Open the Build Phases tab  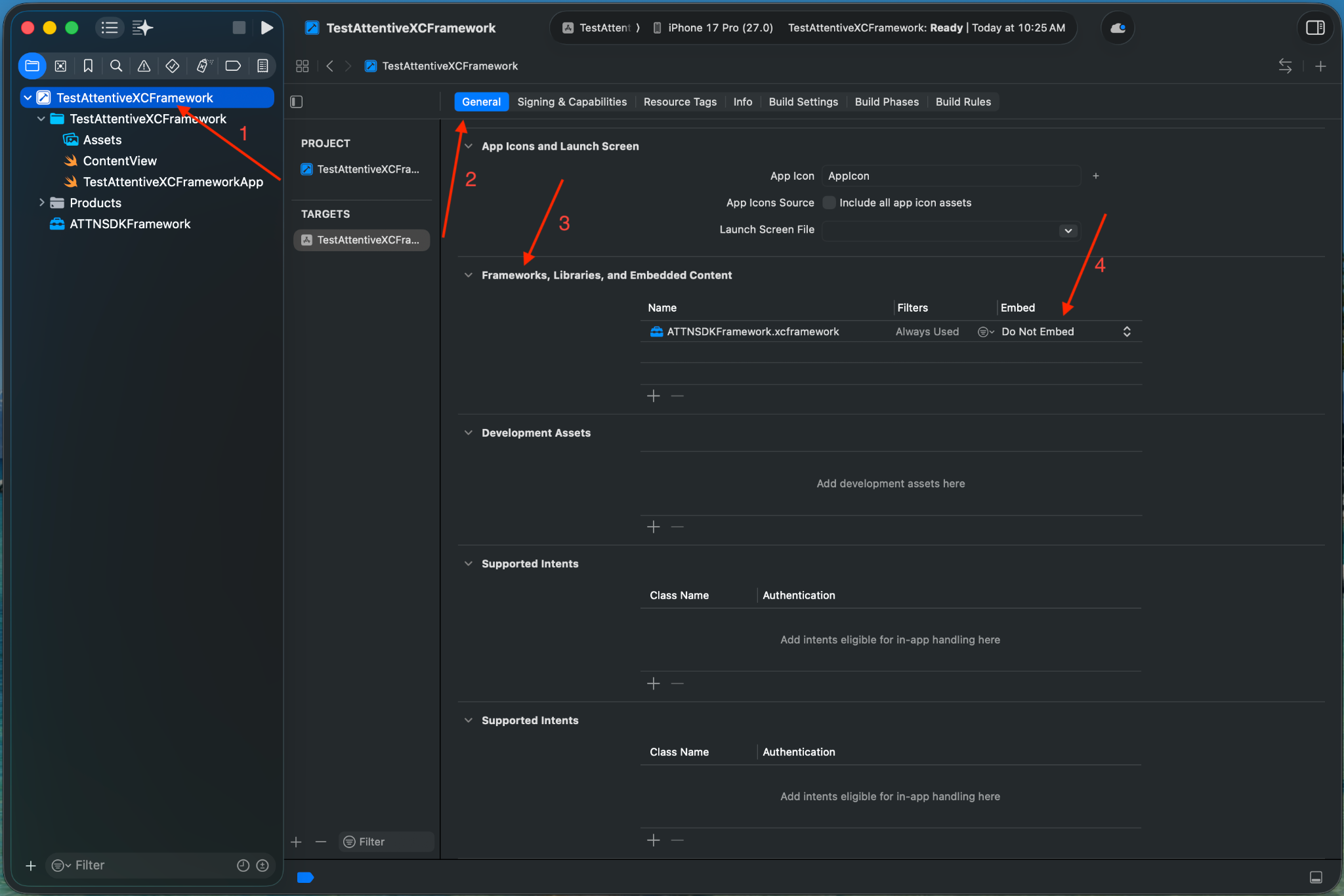pos(887,102)
